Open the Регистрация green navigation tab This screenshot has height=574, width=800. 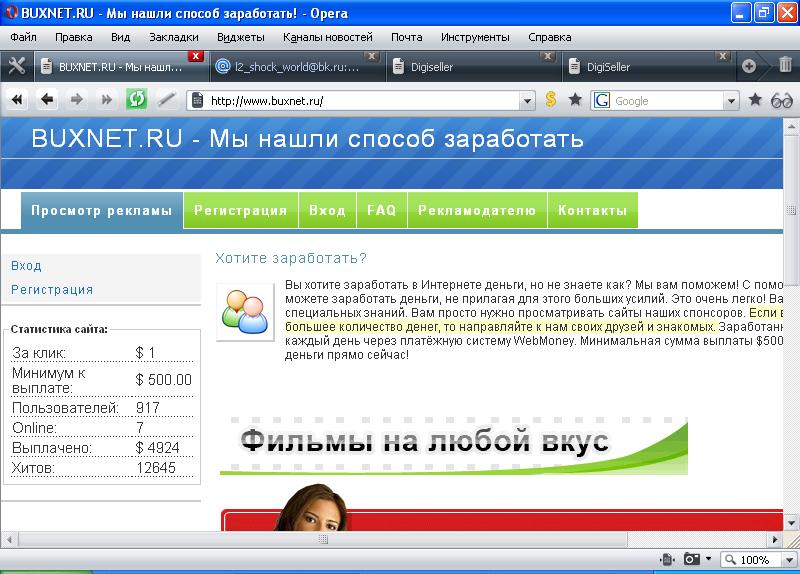click(x=241, y=210)
